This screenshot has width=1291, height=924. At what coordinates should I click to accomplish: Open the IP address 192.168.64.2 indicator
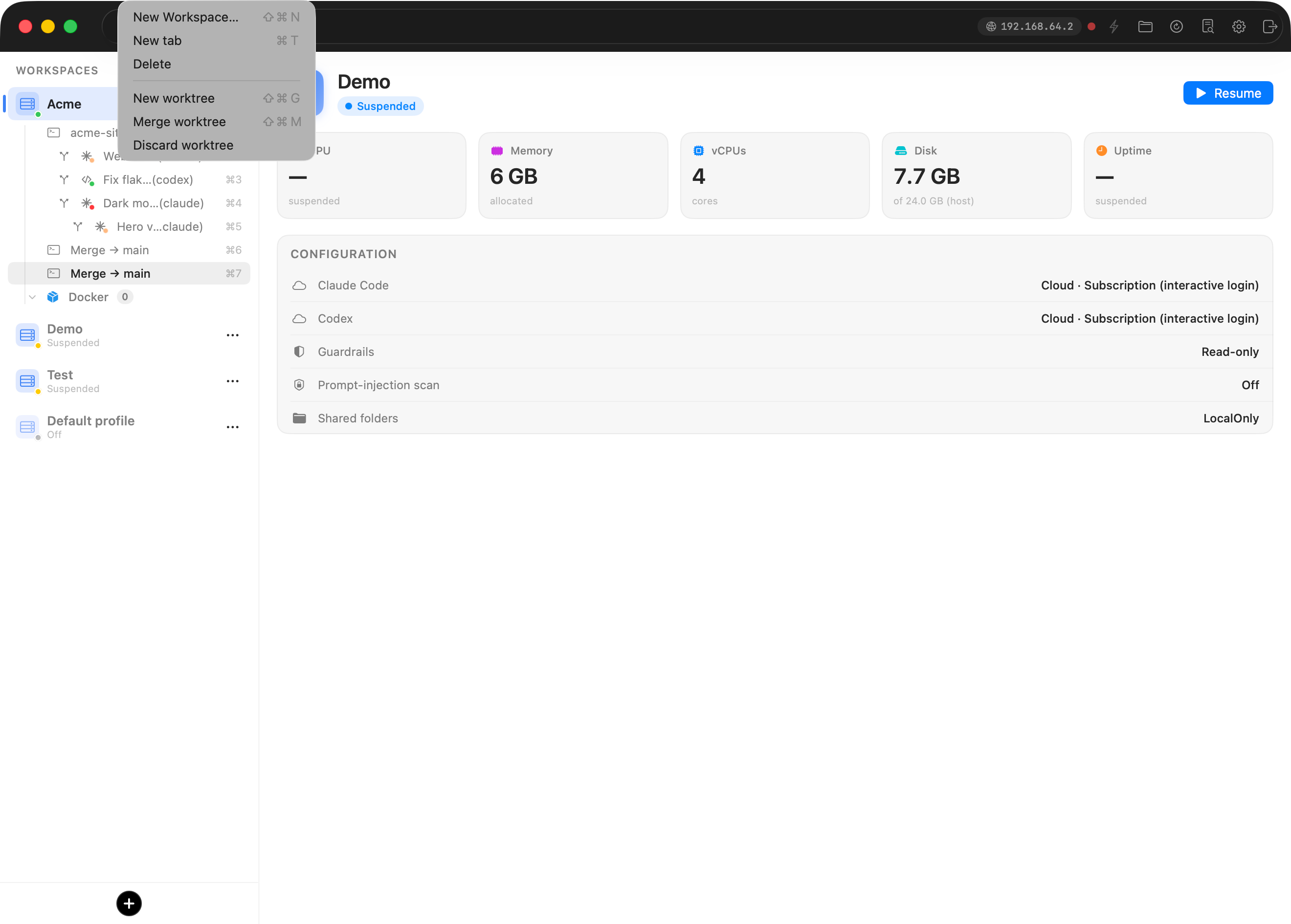click(1029, 26)
